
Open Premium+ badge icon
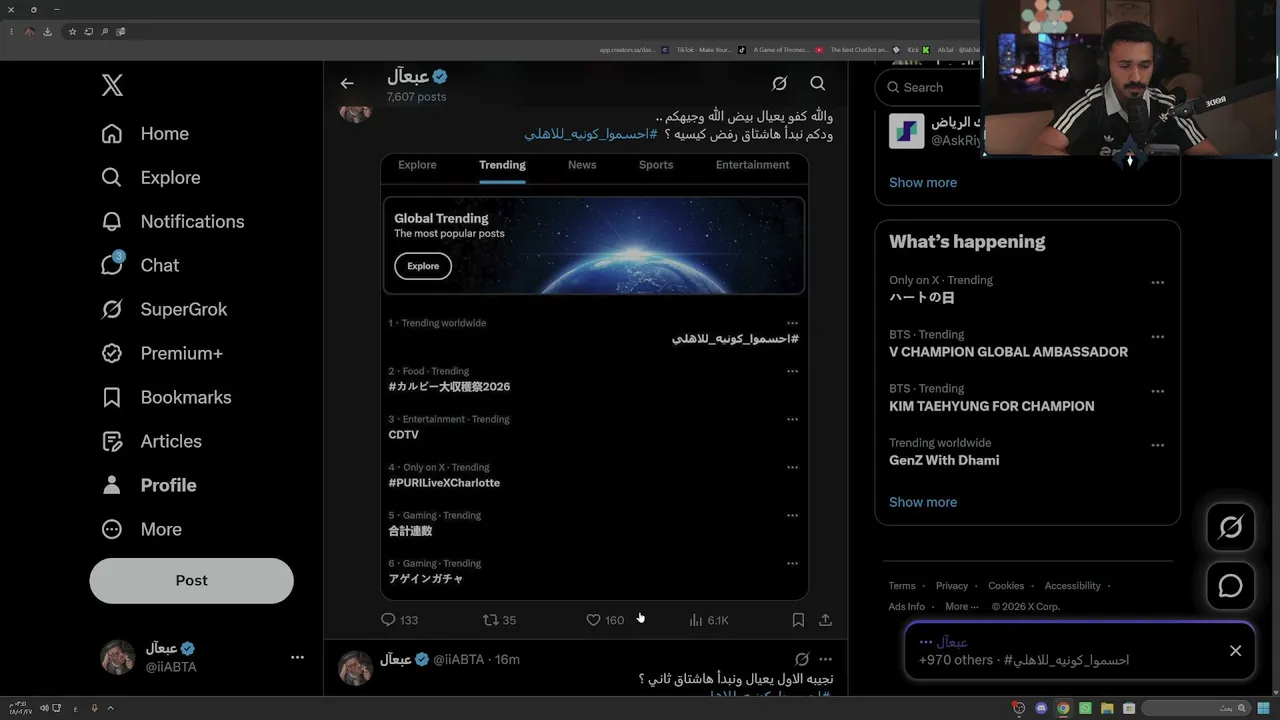(112, 354)
